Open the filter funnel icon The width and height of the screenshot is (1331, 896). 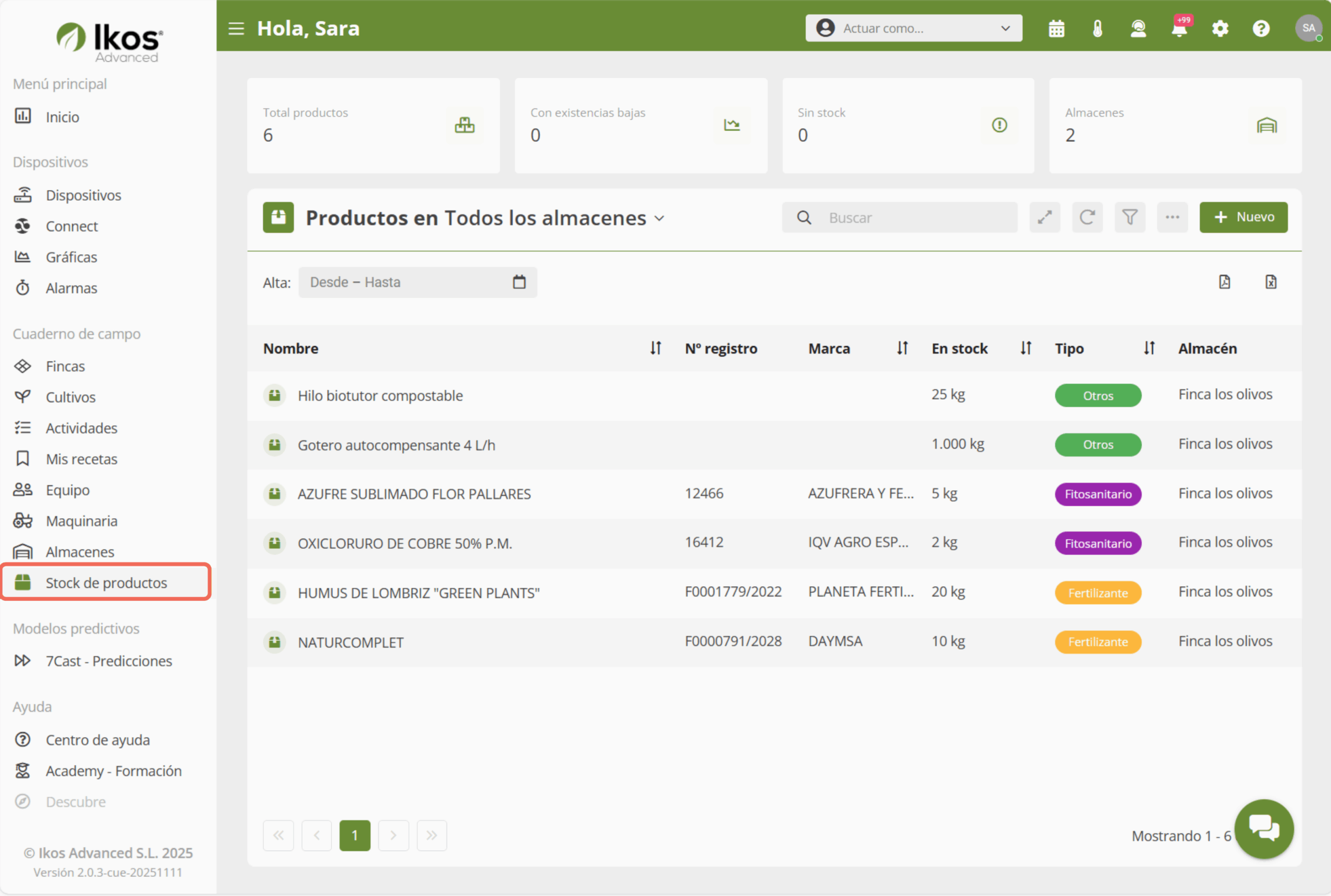pos(1130,217)
